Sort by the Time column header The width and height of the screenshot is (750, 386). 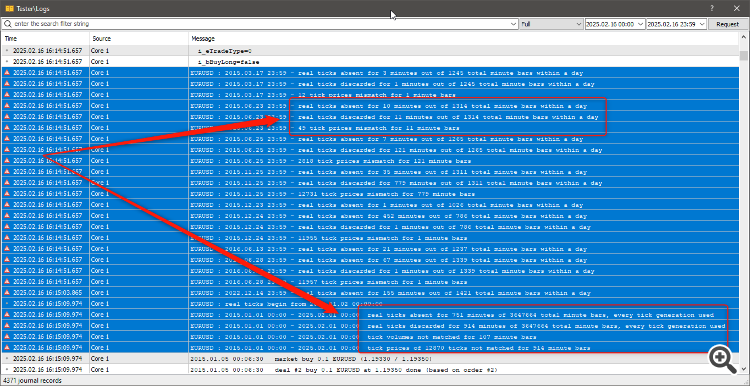(45, 39)
